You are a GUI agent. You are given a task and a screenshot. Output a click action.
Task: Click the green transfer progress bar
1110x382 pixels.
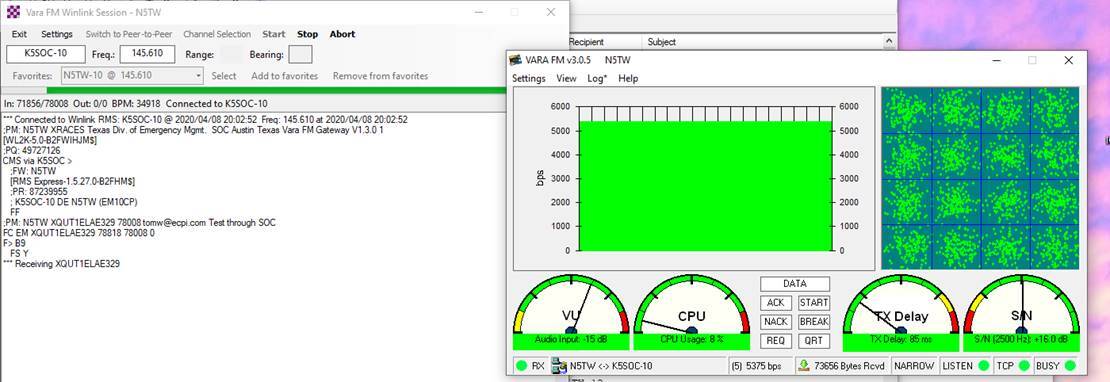307,90
